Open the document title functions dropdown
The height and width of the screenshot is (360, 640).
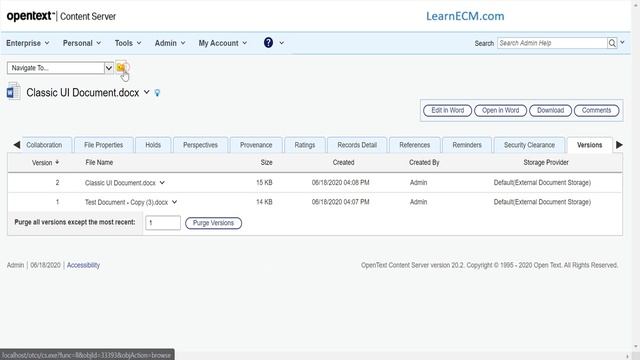147,92
